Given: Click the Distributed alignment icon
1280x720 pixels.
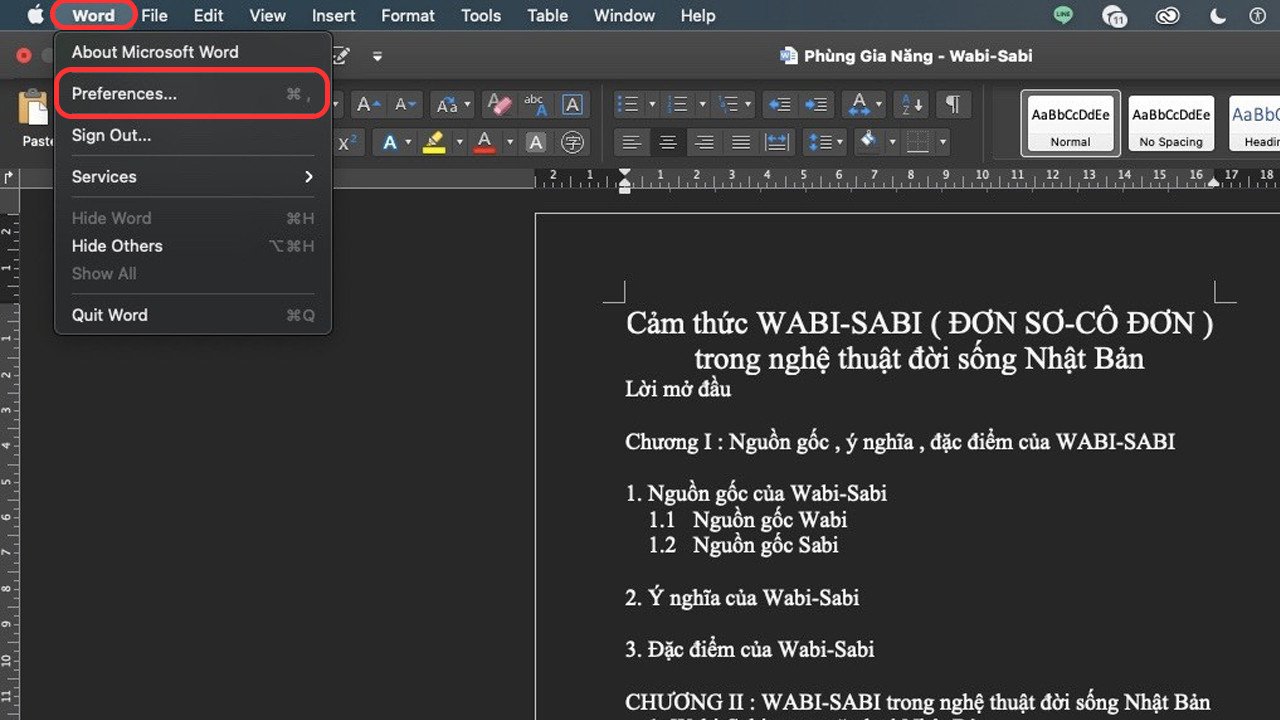Looking at the screenshot, I should coord(777,143).
